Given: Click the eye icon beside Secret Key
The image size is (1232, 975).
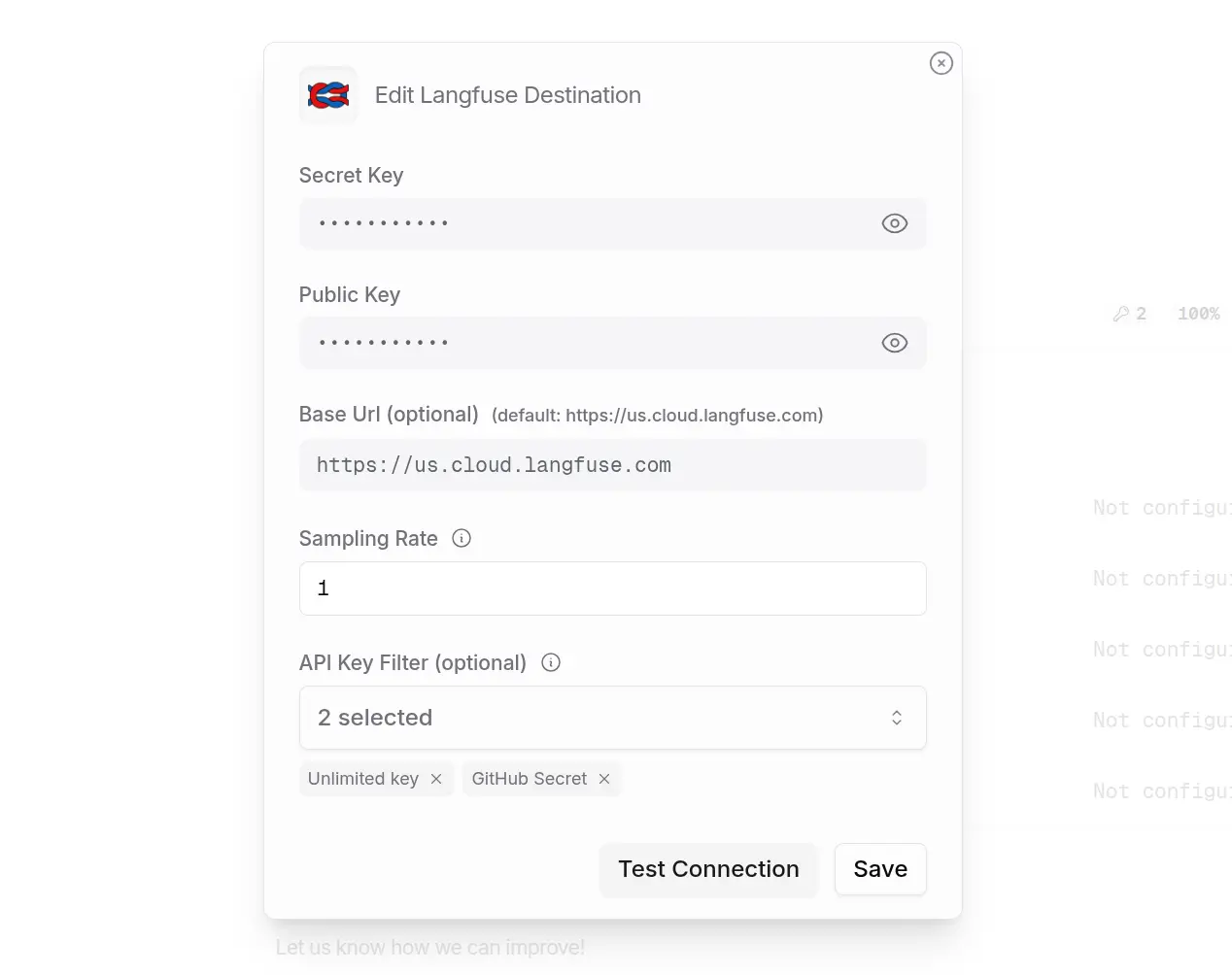Looking at the screenshot, I should click(894, 222).
